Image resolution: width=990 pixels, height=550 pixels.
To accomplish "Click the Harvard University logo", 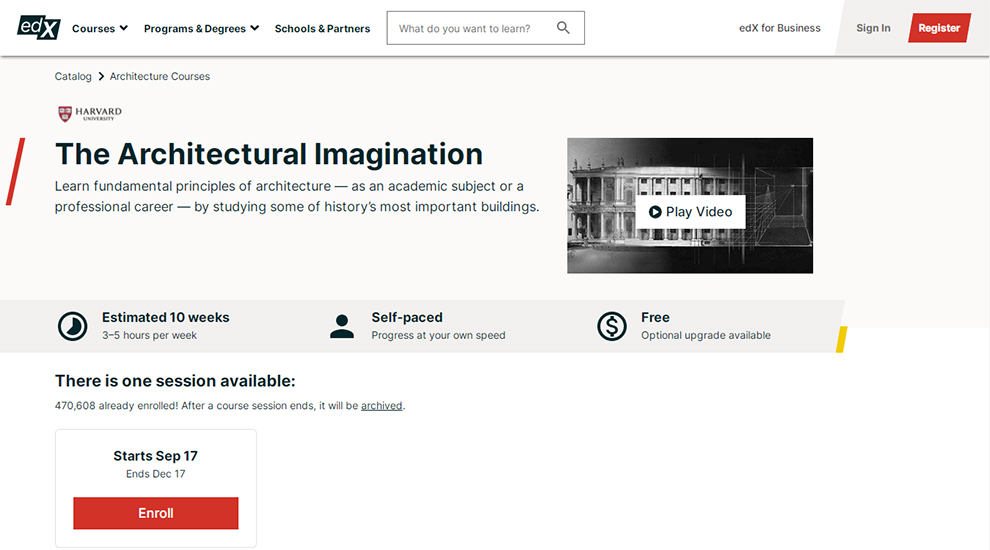I will point(90,114).
